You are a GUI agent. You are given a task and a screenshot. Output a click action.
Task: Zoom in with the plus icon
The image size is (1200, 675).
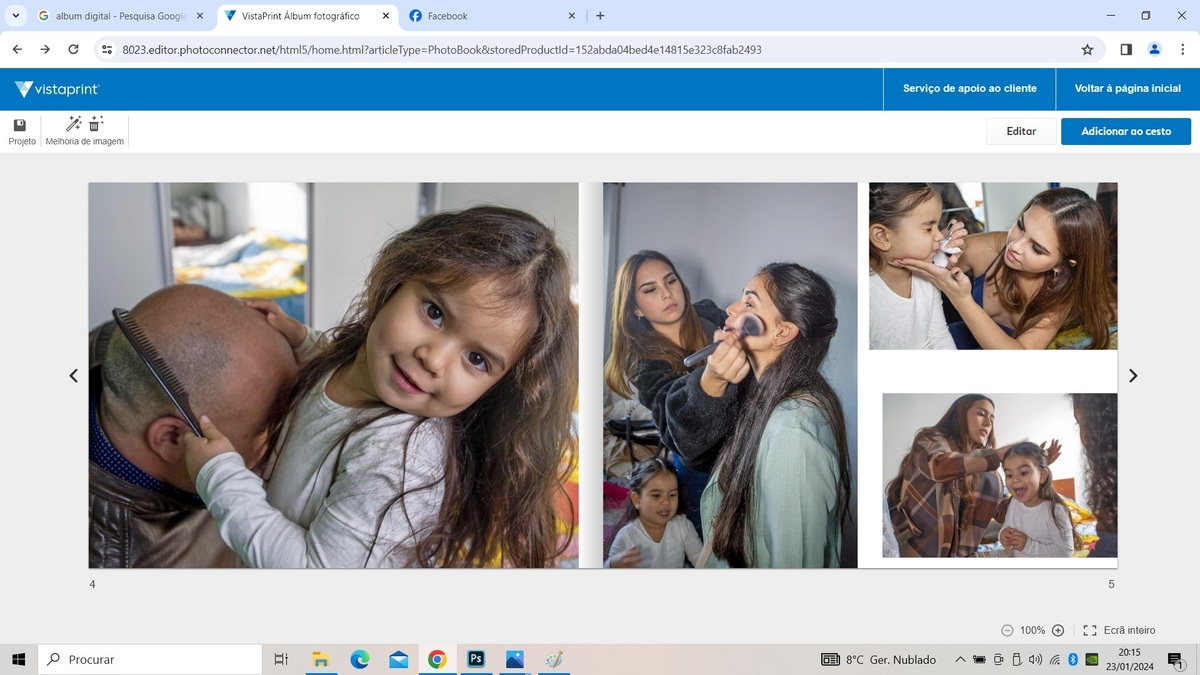coord(1058,630)
